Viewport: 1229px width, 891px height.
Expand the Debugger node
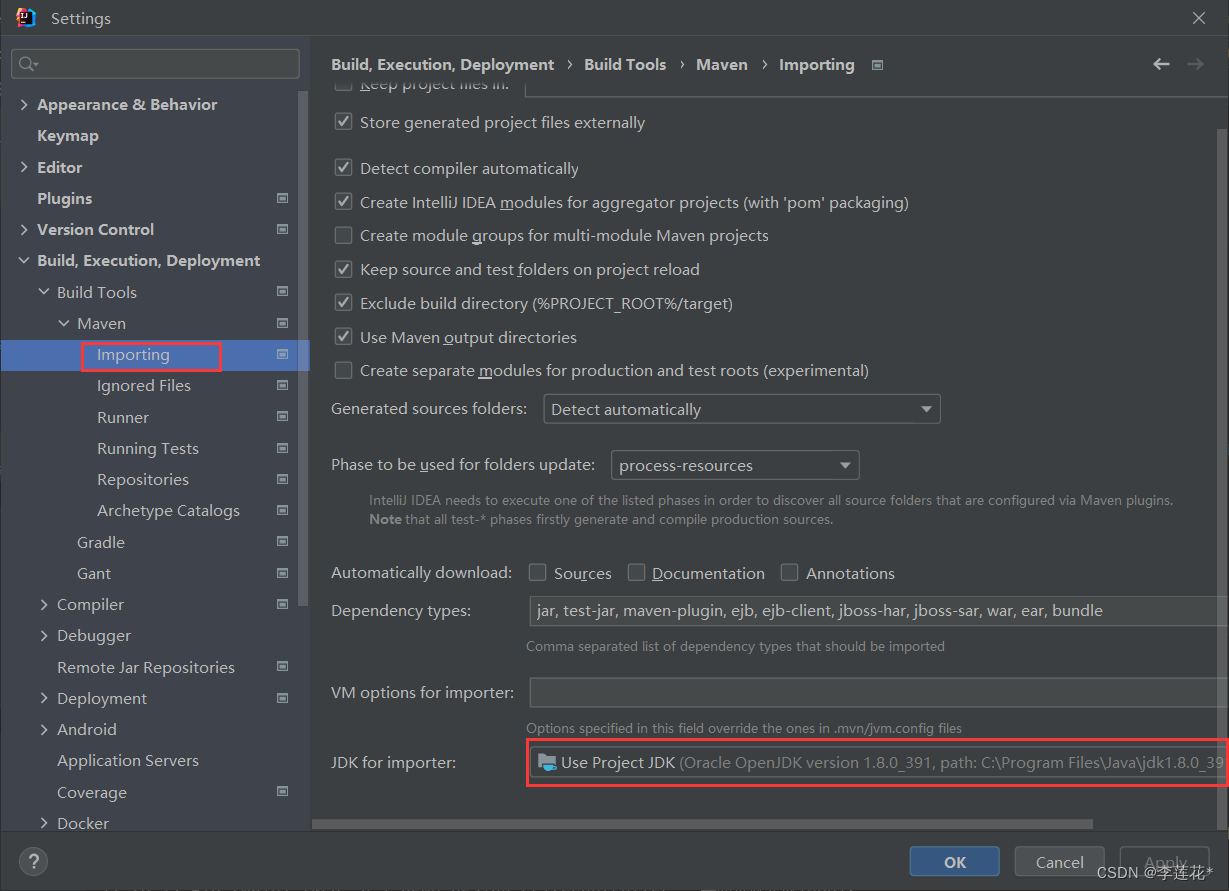[44, 635]
